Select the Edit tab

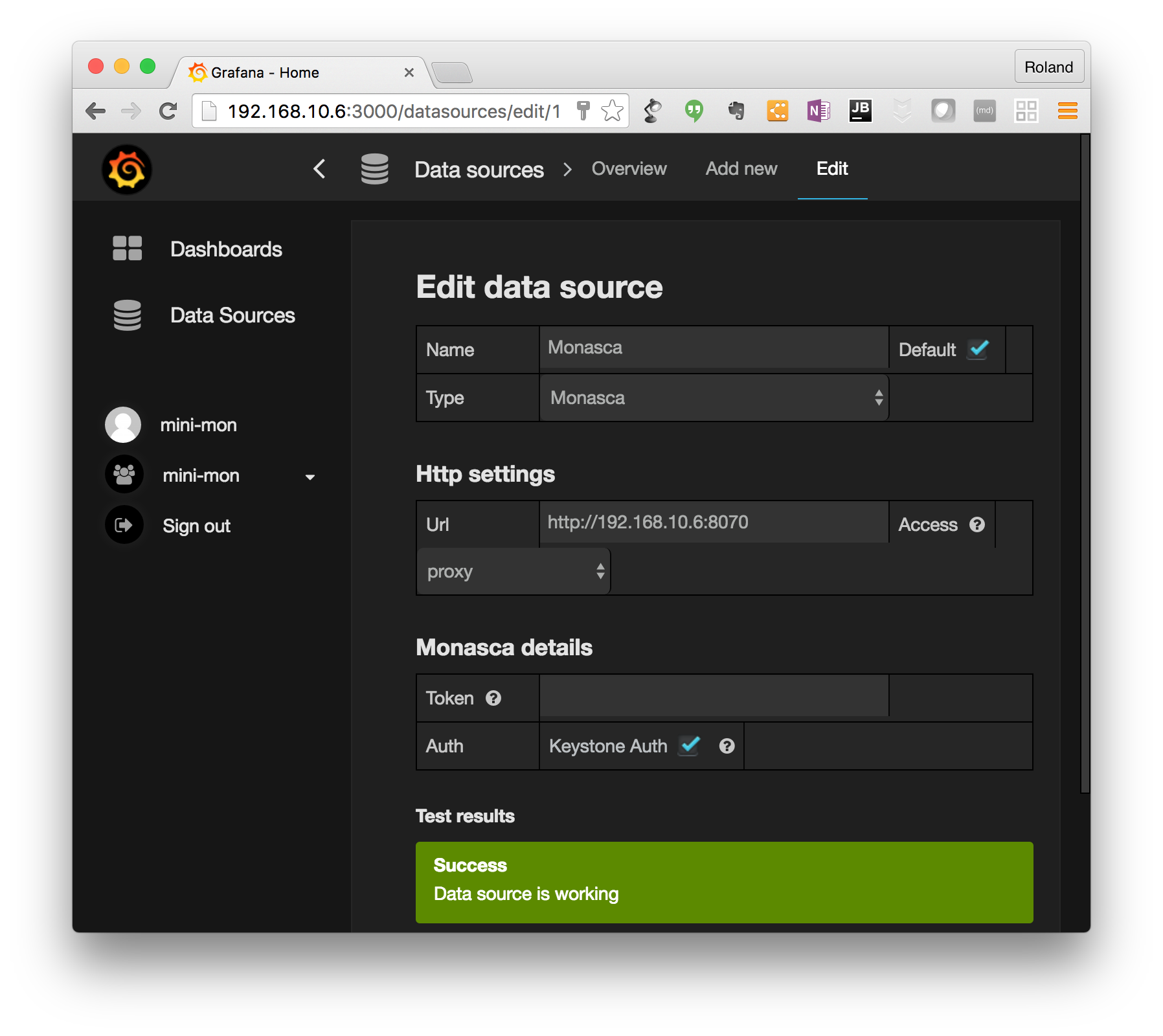[832, 168]
